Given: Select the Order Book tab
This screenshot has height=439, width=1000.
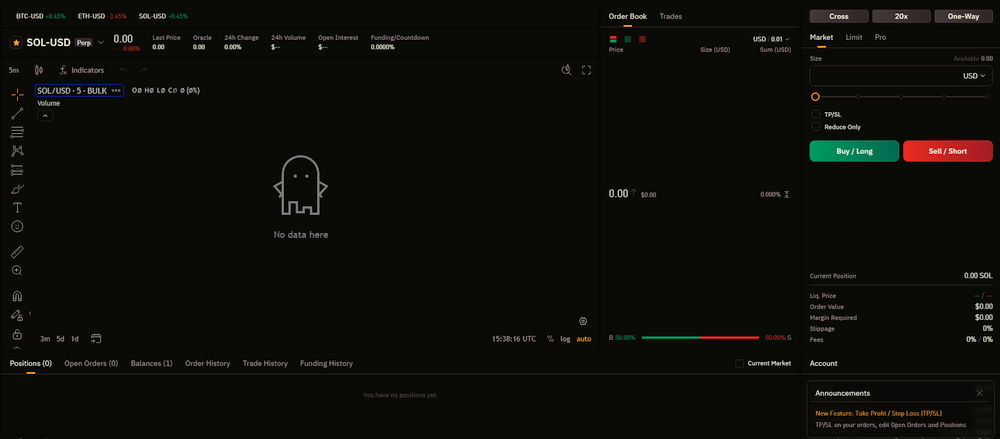Looking at the screenshot, I should click(628, 17).
